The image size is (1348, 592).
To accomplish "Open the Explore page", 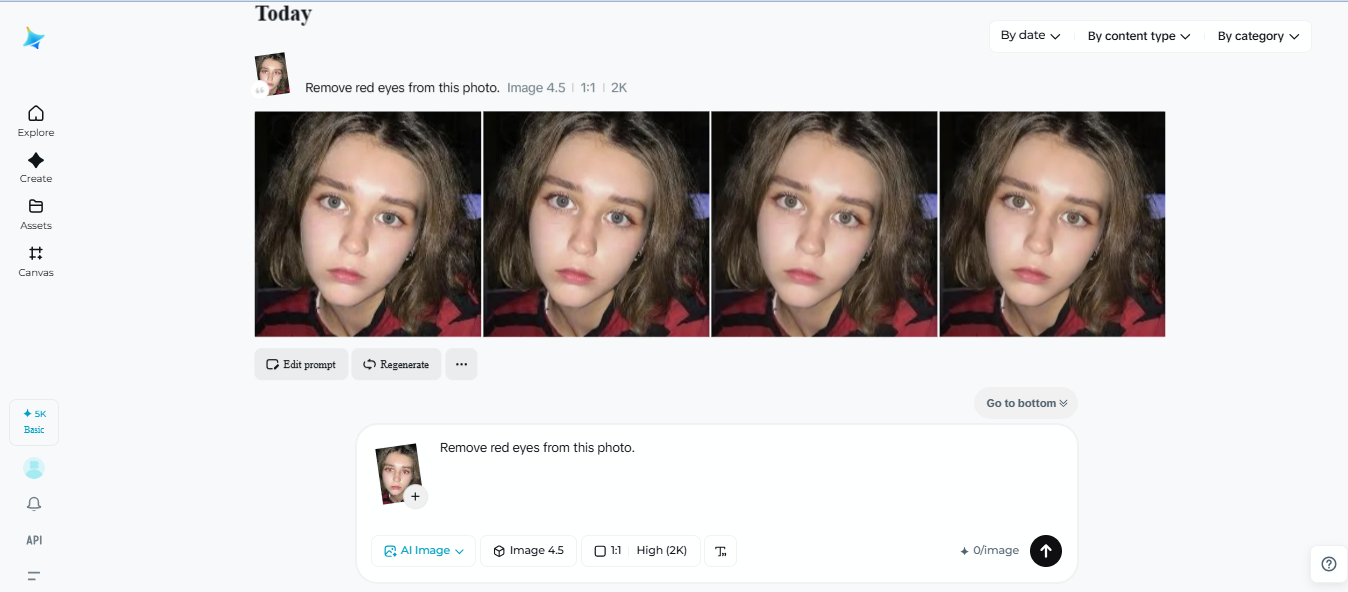I will (x=36, y=121).
